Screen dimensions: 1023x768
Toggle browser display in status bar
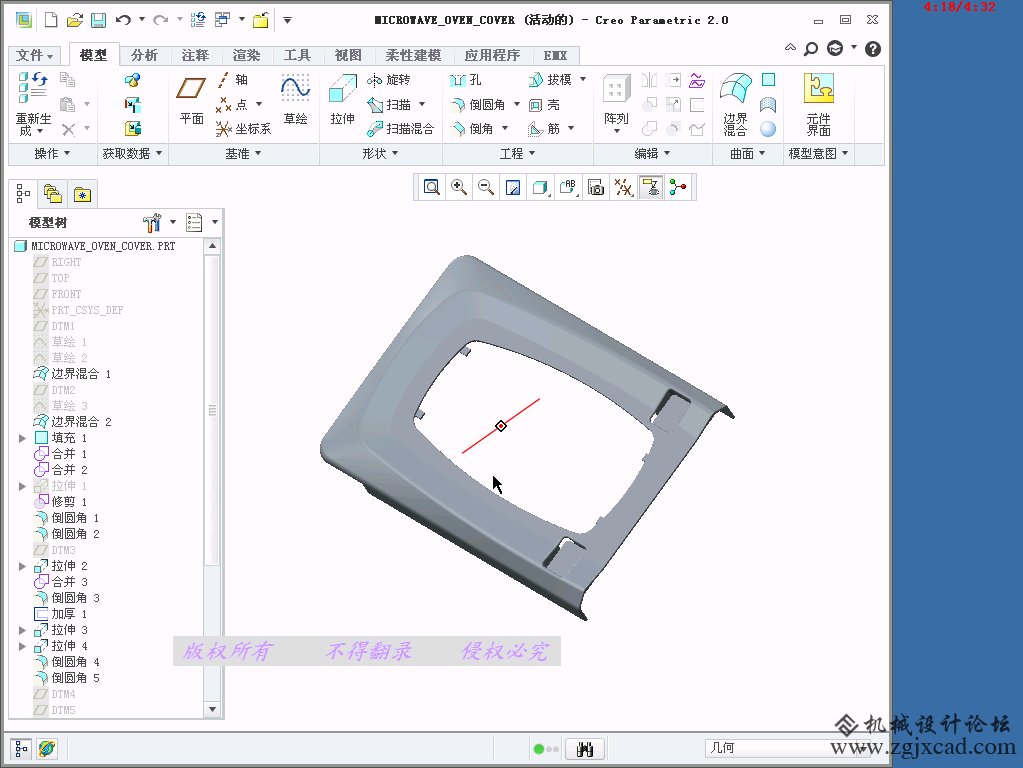coord(46,748)
